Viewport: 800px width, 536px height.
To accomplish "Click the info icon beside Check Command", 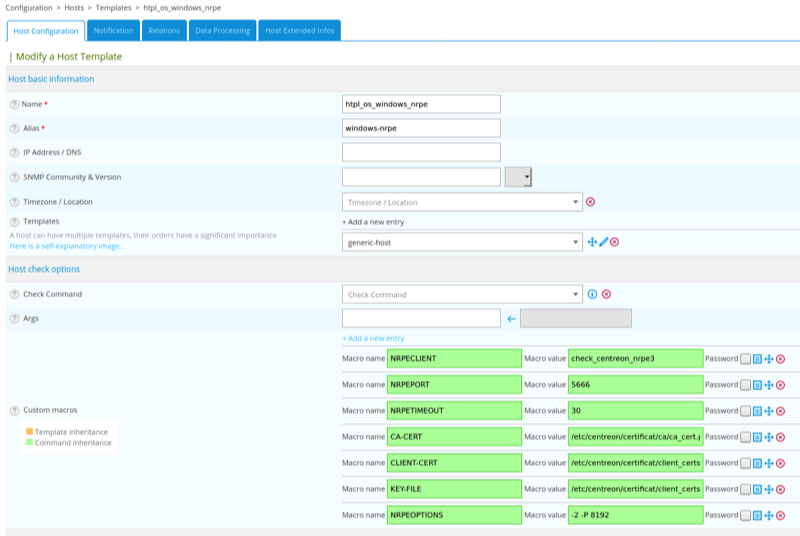I will pos(592,295).
